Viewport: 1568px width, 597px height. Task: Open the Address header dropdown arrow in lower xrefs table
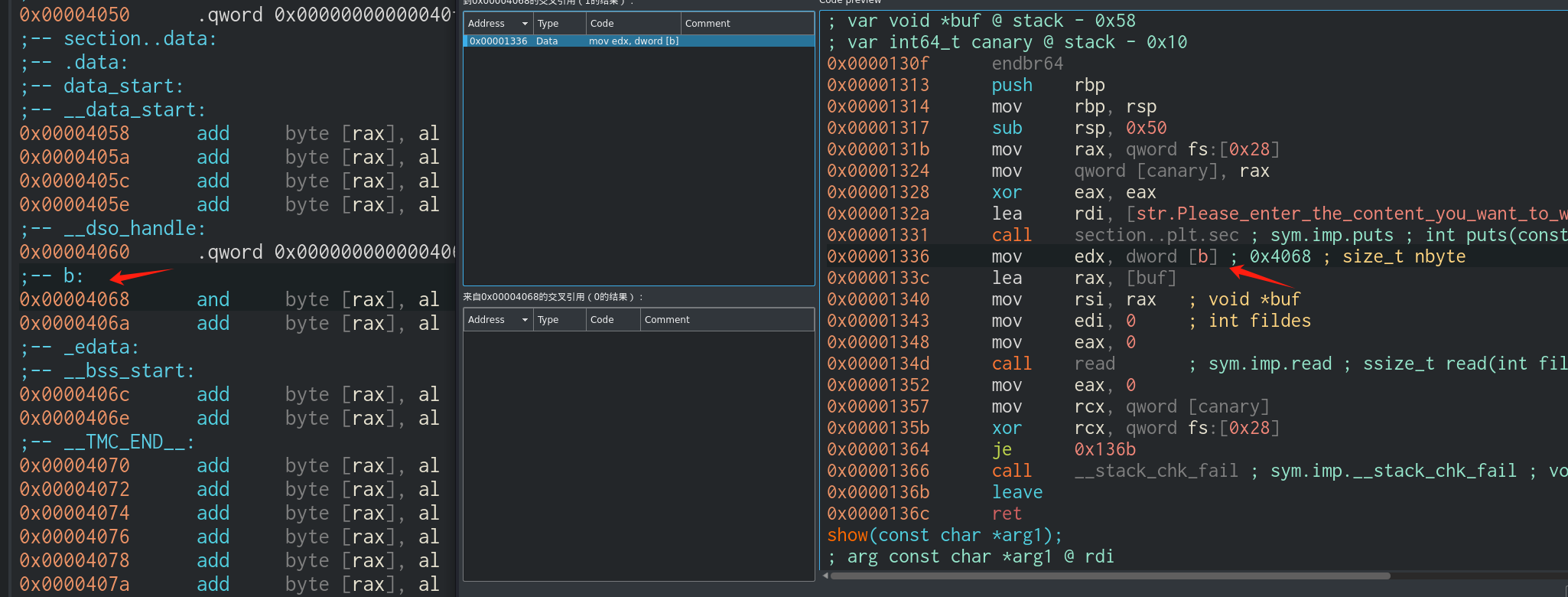click(x=525, y=320)
